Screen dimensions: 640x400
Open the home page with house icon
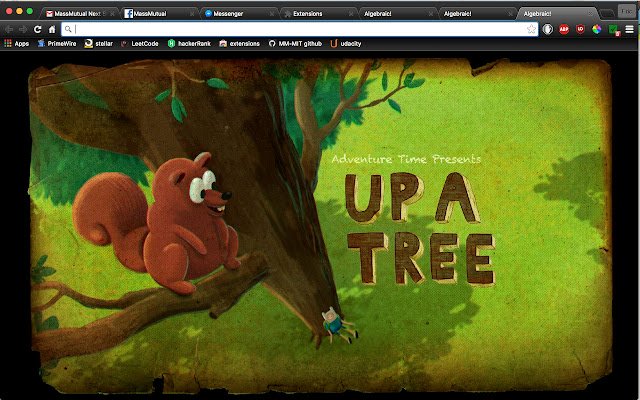tap(52, 29)
